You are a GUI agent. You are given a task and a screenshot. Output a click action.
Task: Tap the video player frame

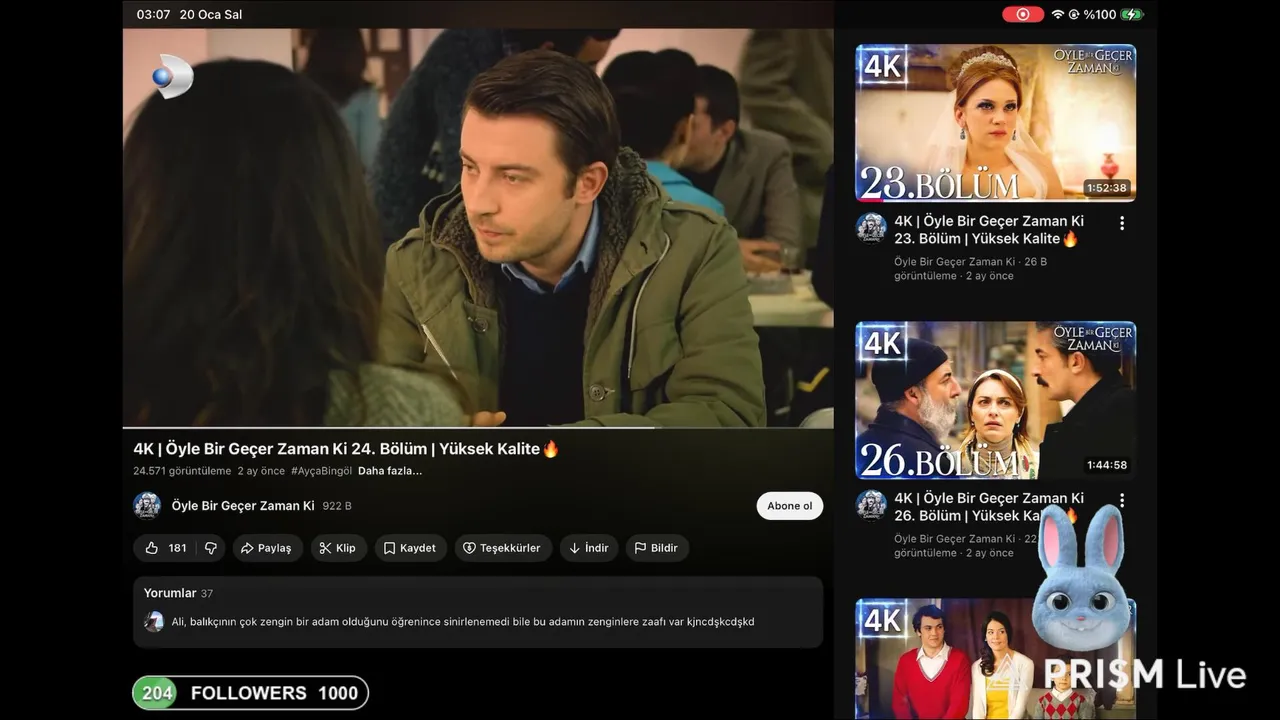coord(478,228)
